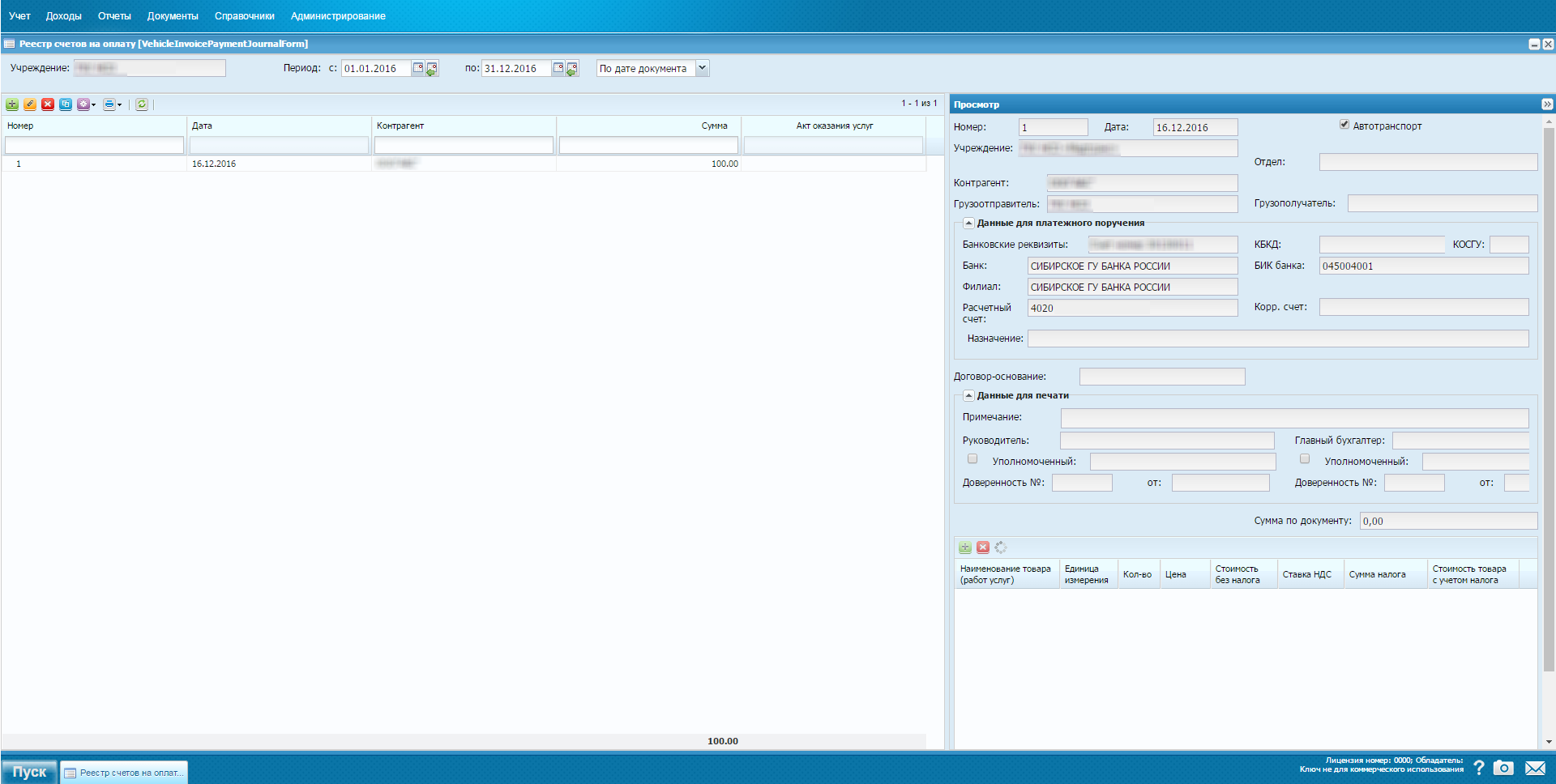Click the Назначение input field
Image resolution: width=1556 pixels, height=784 pixels.
[1278, 339]
